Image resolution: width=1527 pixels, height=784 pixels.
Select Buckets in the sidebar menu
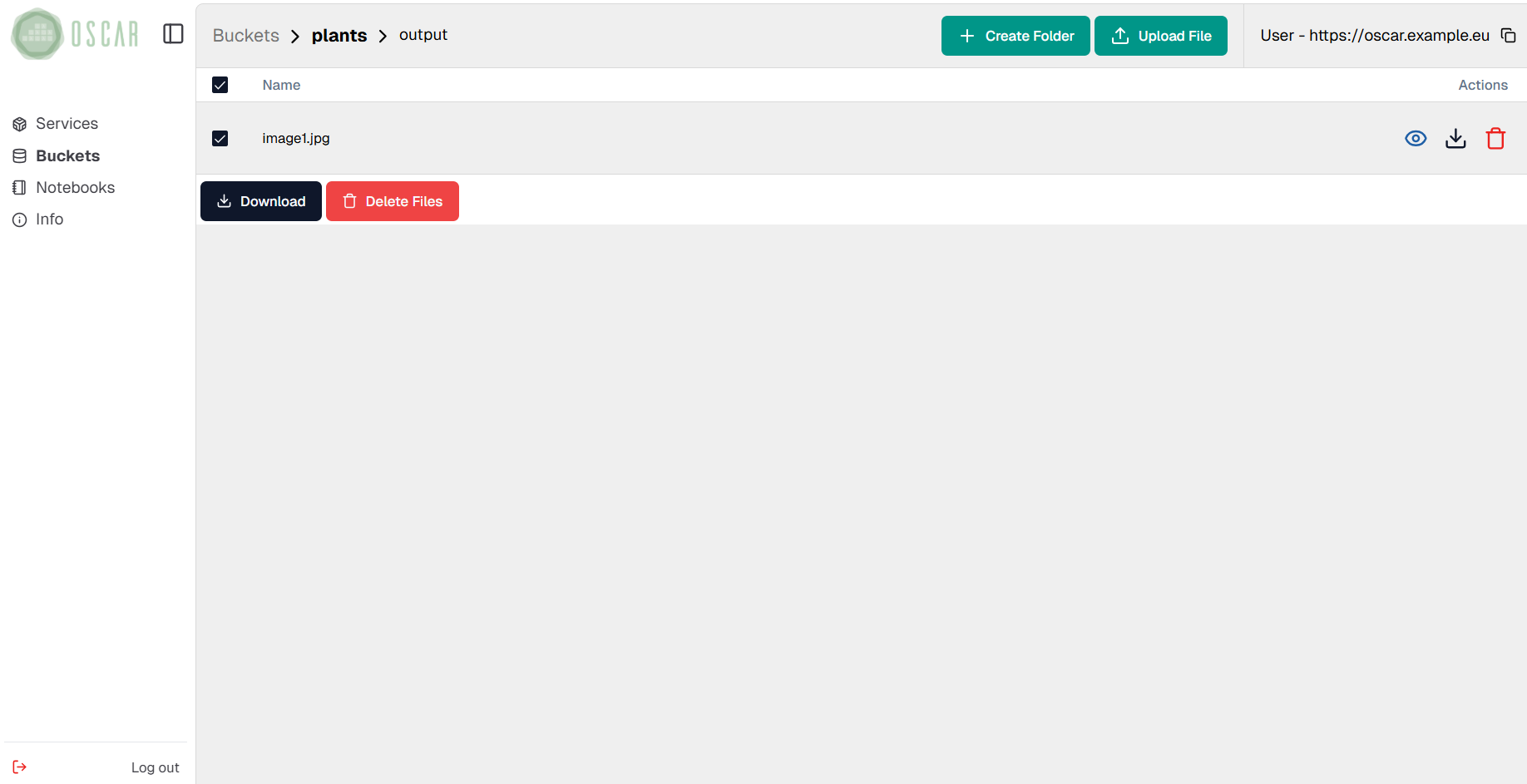[x=67, y=156]
